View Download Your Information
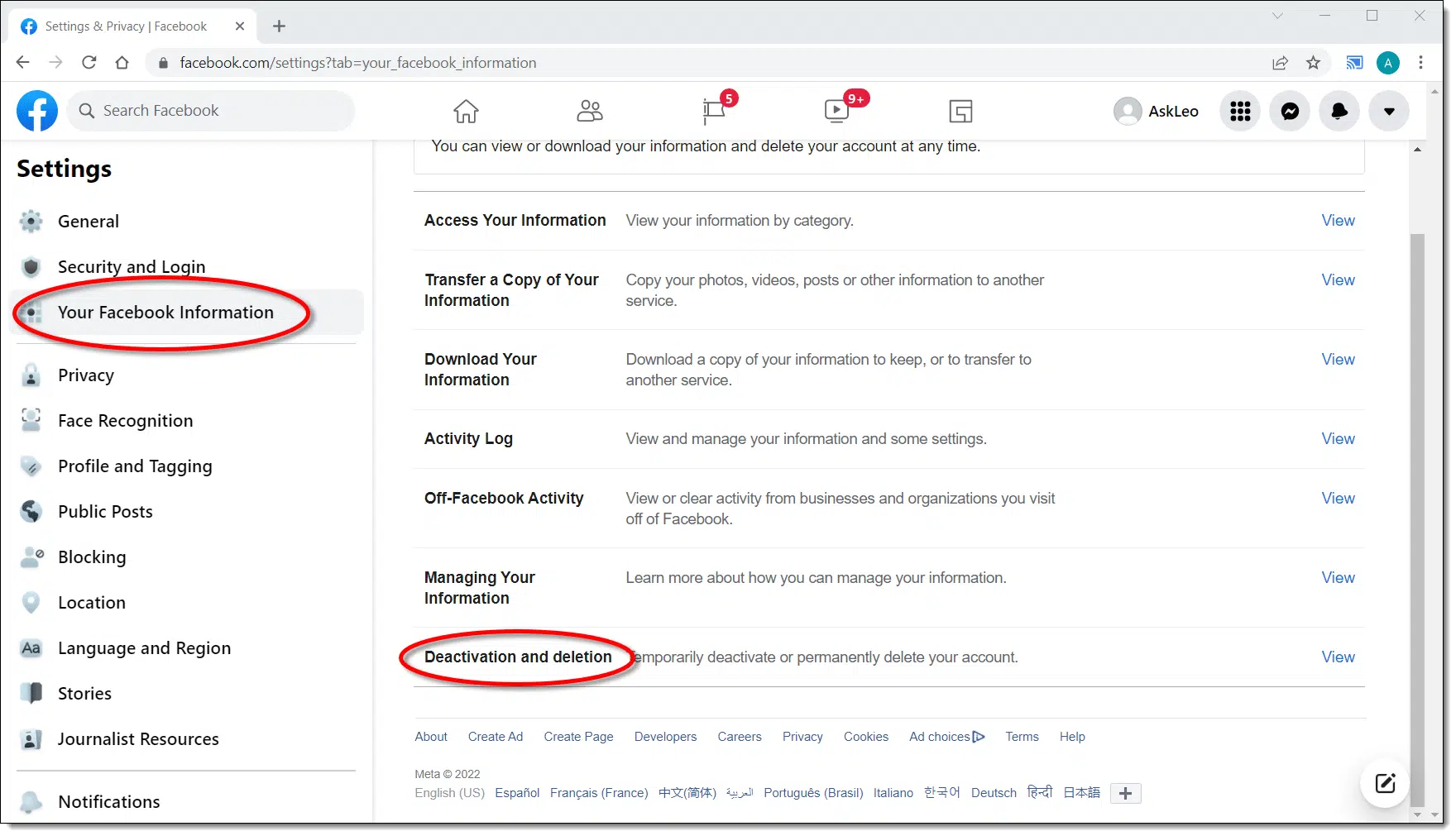The height and width of the screenshot is (836, 1456). click(1338, 360)
